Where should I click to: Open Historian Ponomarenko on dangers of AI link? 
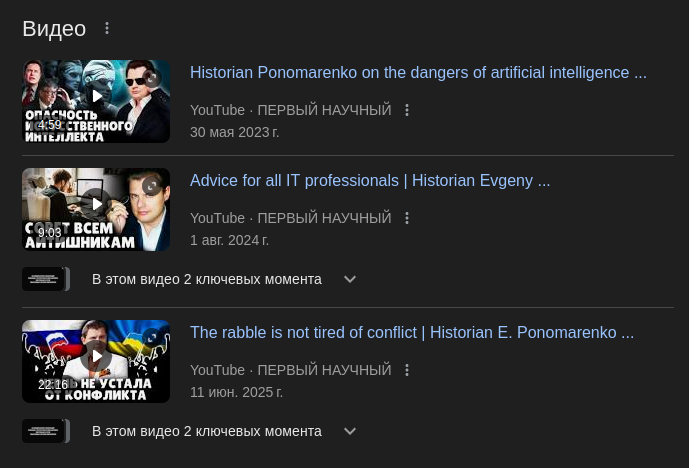pos(418,73)
